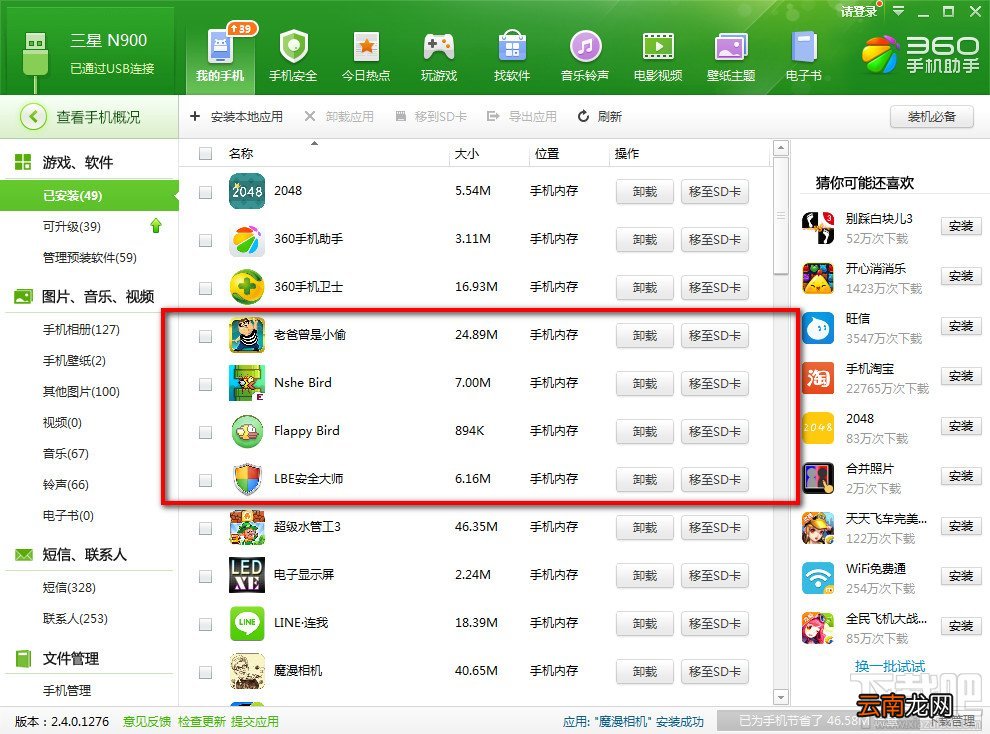Open 电子书 book icon

(x=804, y=47)
